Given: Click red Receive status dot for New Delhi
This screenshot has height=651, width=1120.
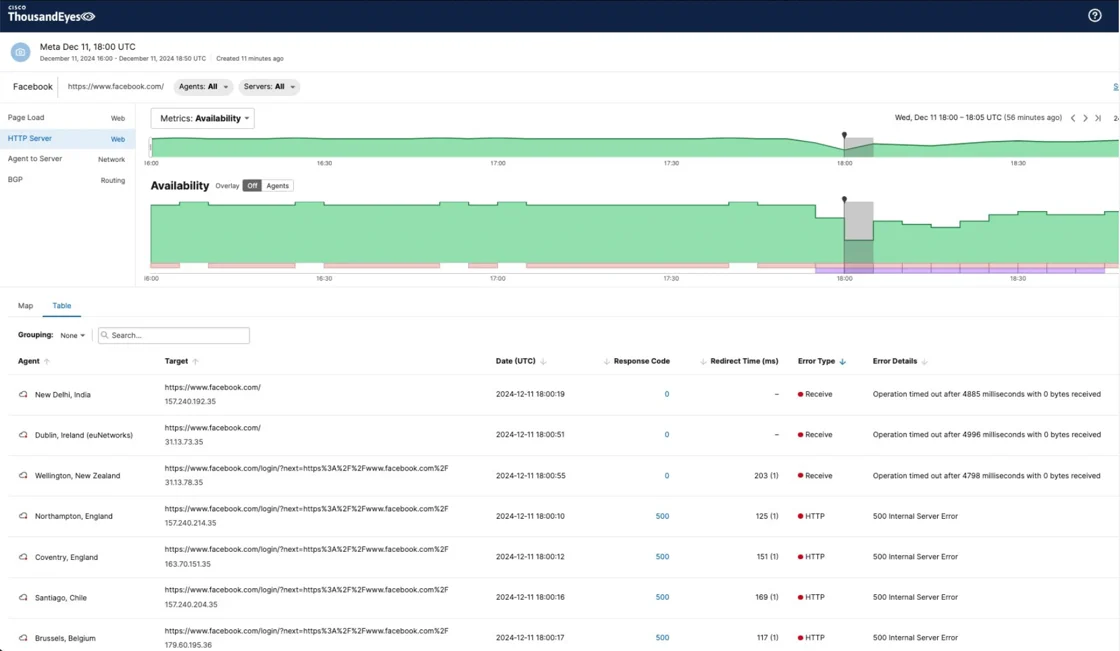Looking at the screenshot, I should 801,394.
